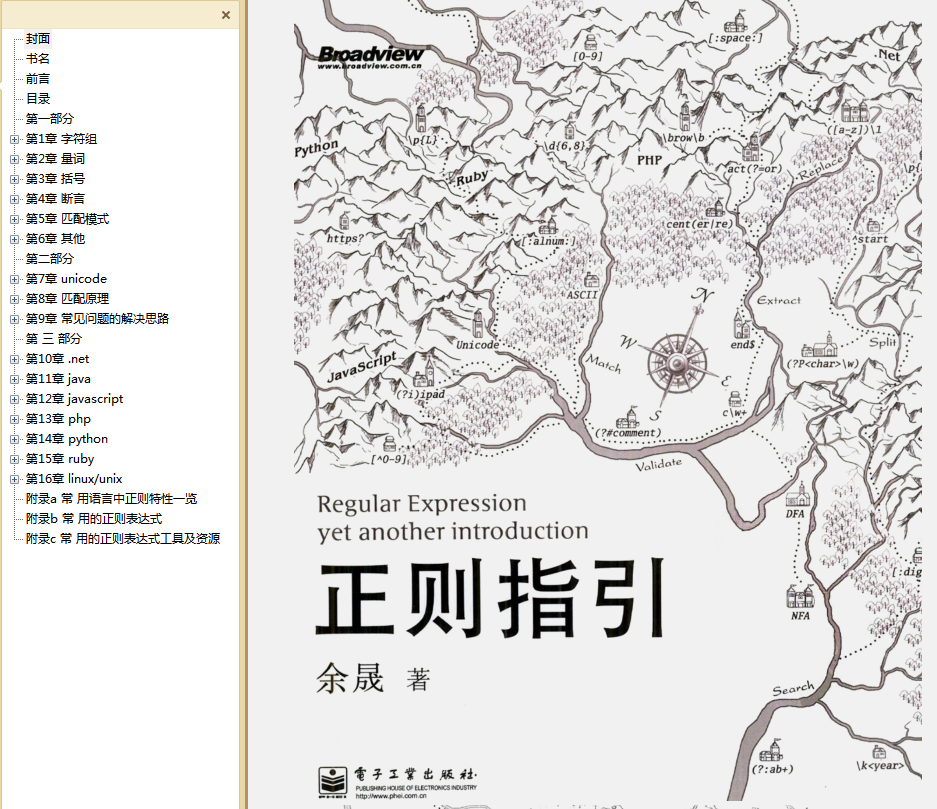The width and height of the screenshot is (937, 809).
Task: Close the bookmarks panel
Action: coord(226,15)
